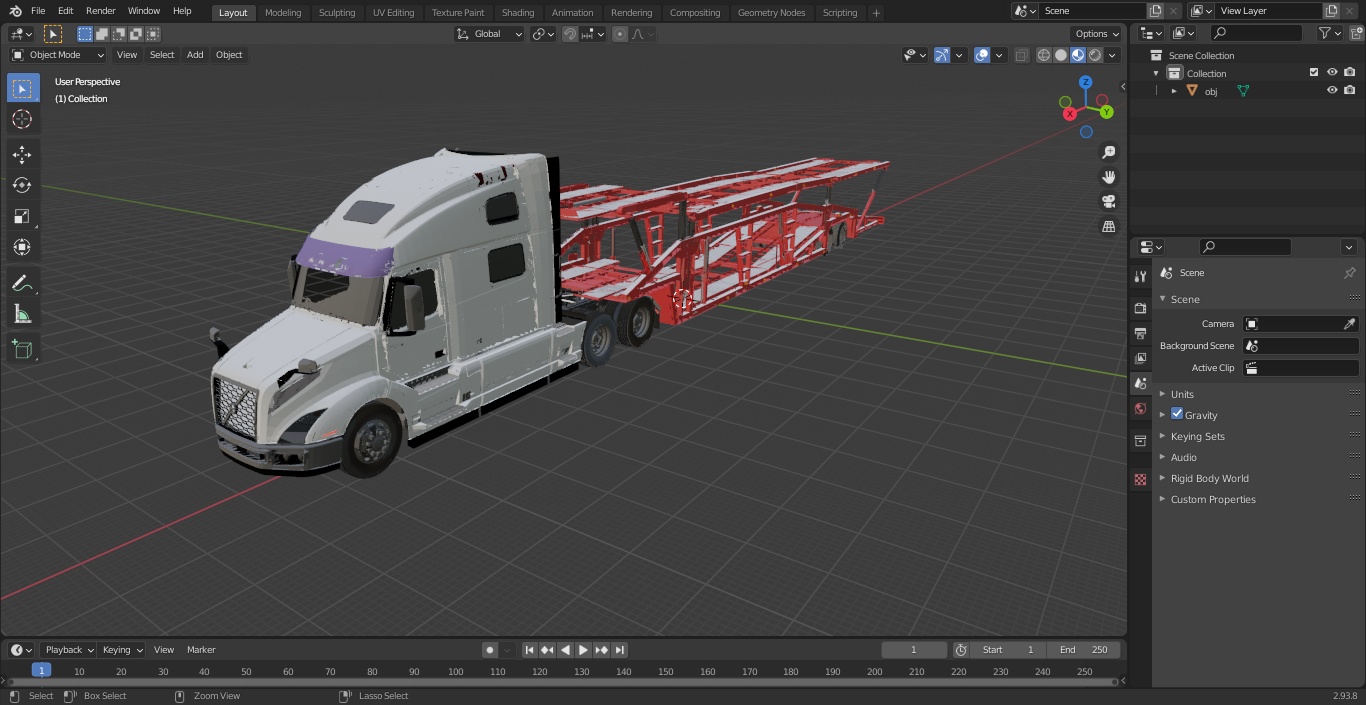Open the Render menu
Image resolution: width=1366 pixels, height=705 pixels.
[x=100, y=11]
